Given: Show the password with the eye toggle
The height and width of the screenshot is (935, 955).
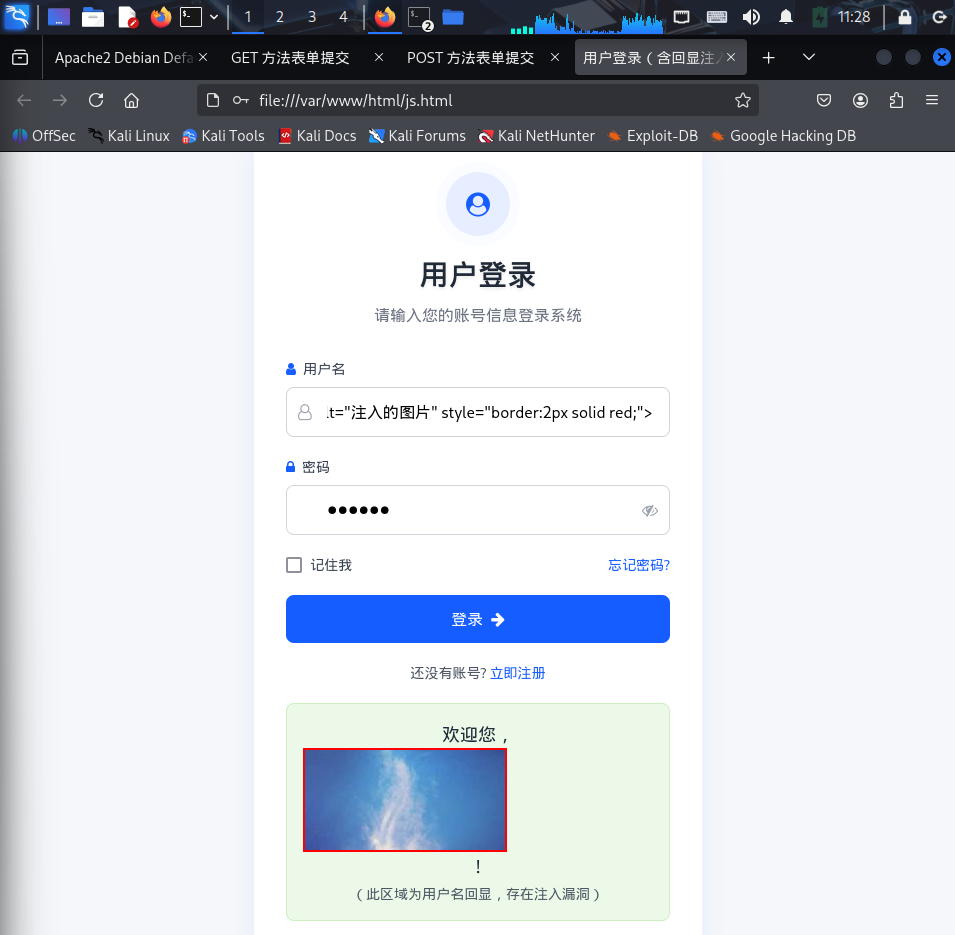Looking at the screenshot, I should (650, 510).
